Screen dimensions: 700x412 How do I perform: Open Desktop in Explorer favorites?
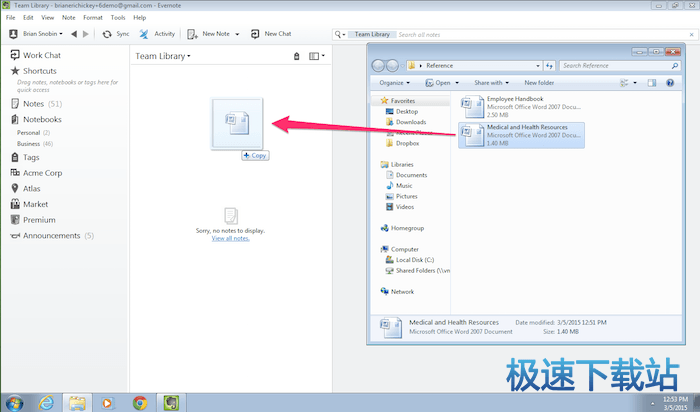point(402,111)
